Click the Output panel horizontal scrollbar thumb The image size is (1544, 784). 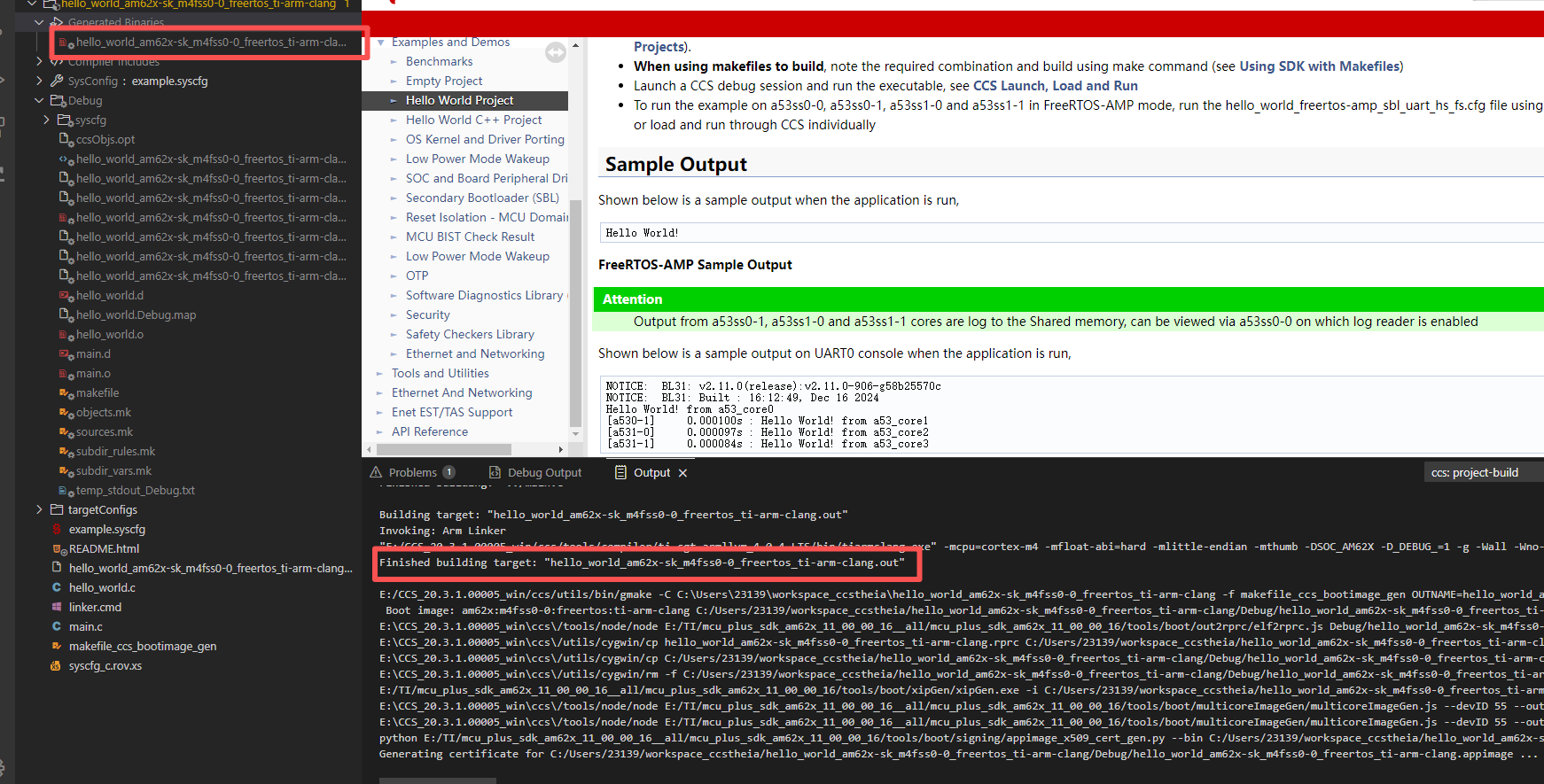pos(438,780)
